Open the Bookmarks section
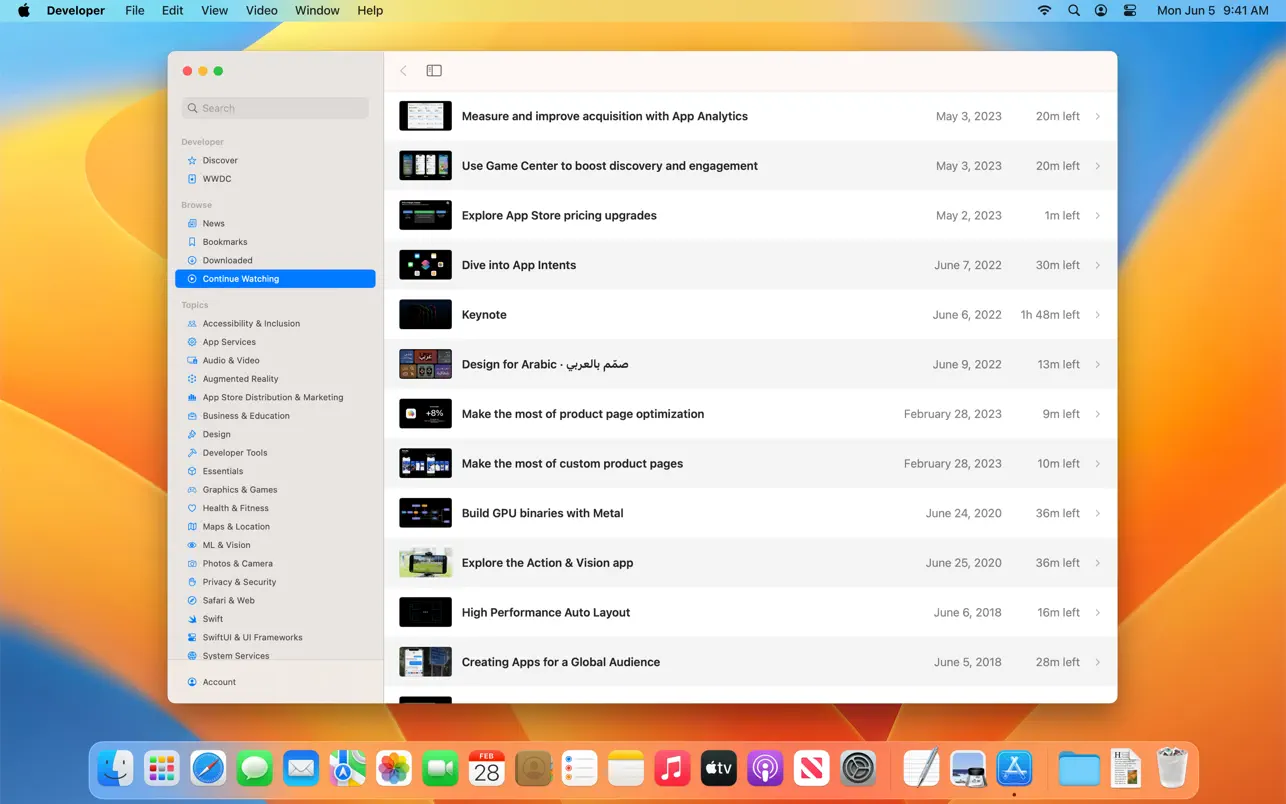This screenshot has height=804, width=1286. click(224, 242)
